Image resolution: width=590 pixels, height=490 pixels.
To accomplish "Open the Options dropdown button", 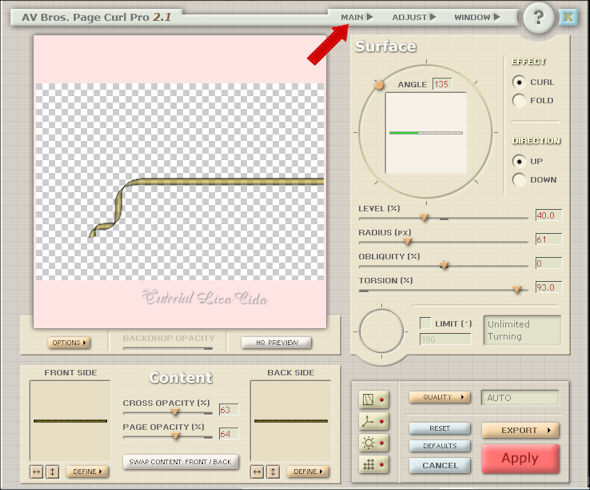I will [69, 343].
